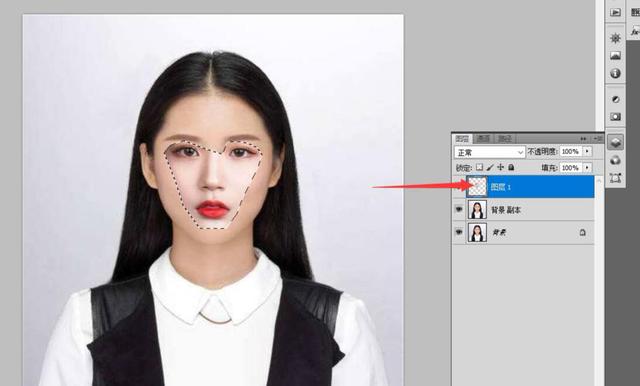Click the 背景 layer name

499,232
